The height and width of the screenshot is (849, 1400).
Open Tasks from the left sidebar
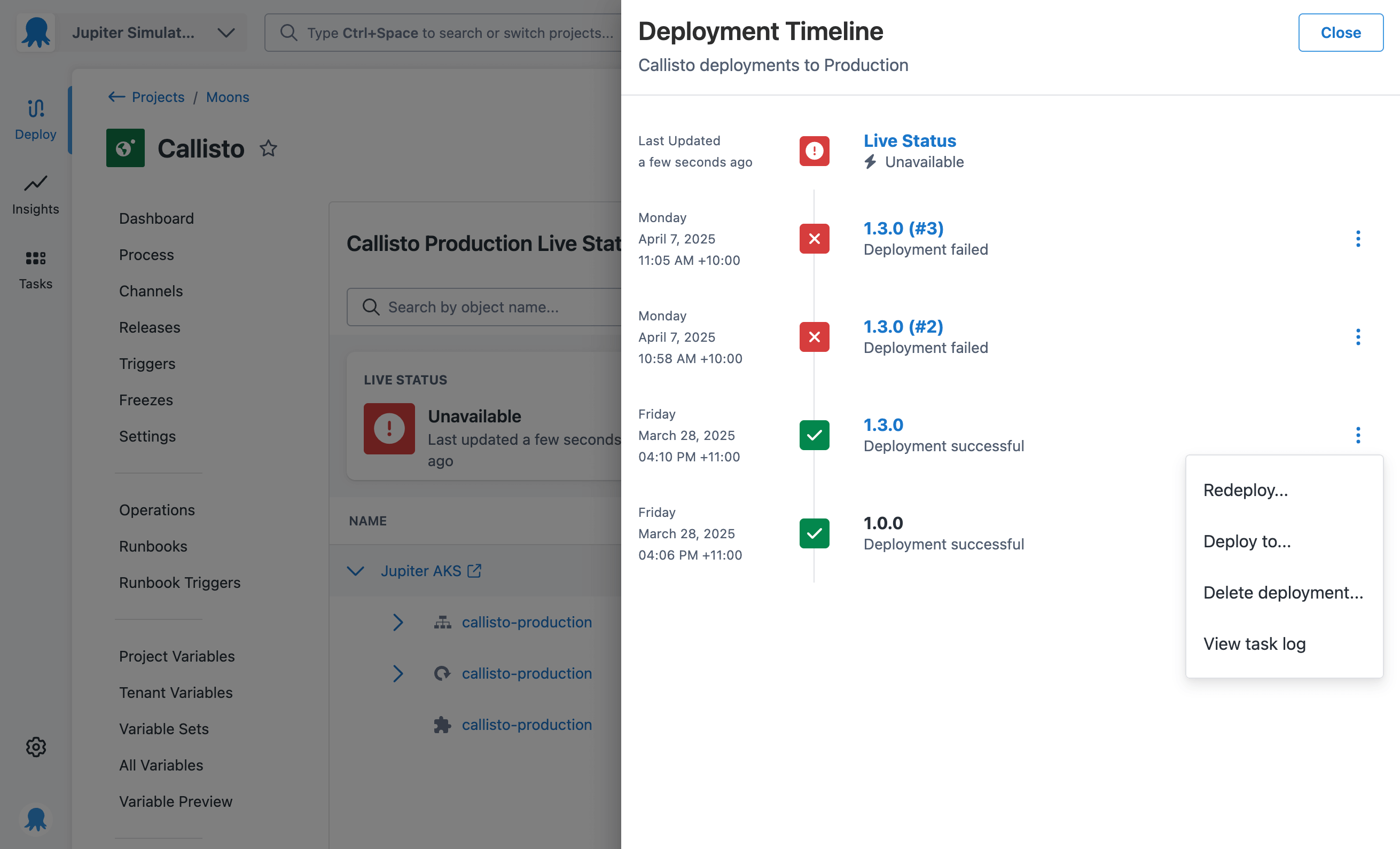pos(35,268)
